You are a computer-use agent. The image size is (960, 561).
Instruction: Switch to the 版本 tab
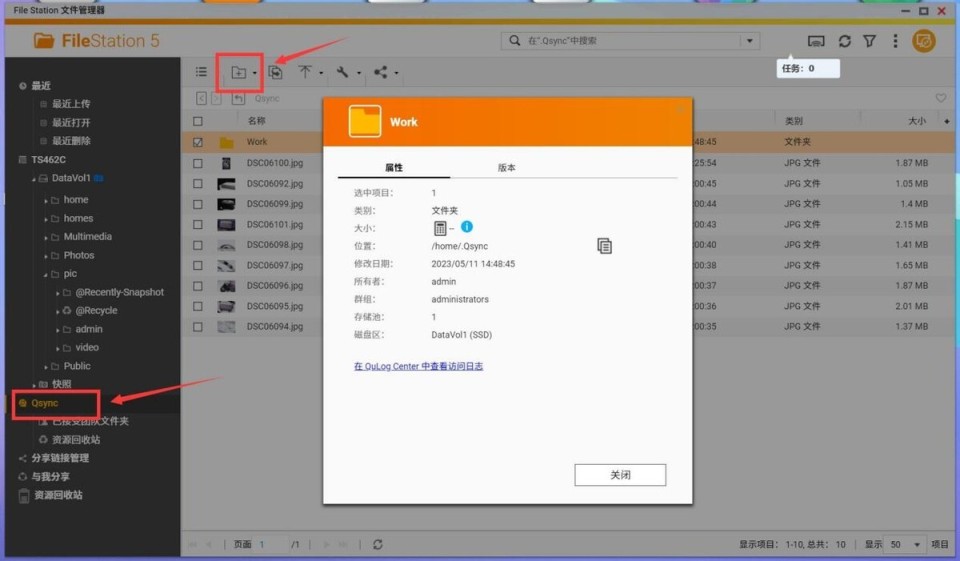[x=506, y=167]
